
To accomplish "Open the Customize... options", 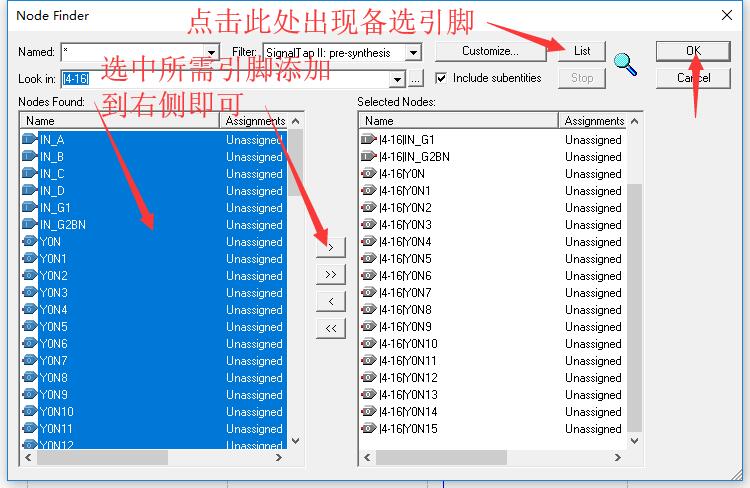I will point(490,51).
